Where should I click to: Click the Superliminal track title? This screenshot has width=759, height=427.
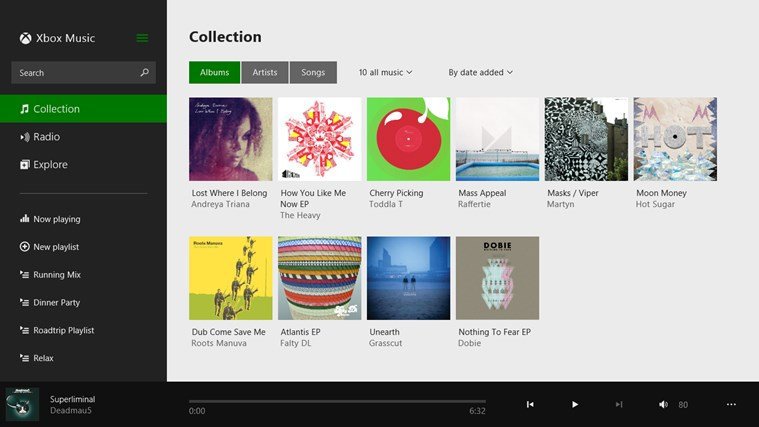click(x=73, y=399)
